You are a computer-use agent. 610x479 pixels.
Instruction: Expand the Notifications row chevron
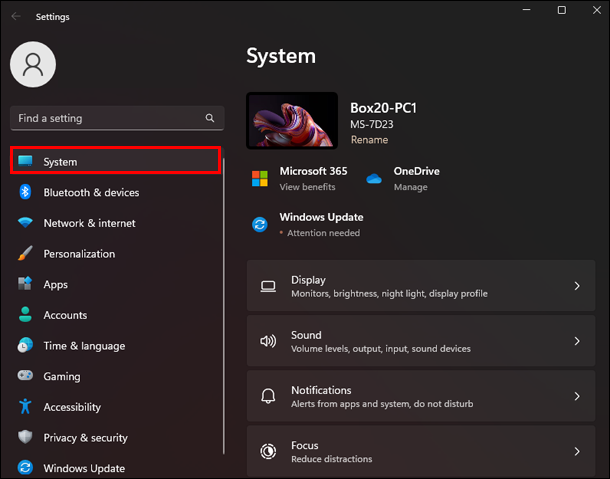point(577,396)
